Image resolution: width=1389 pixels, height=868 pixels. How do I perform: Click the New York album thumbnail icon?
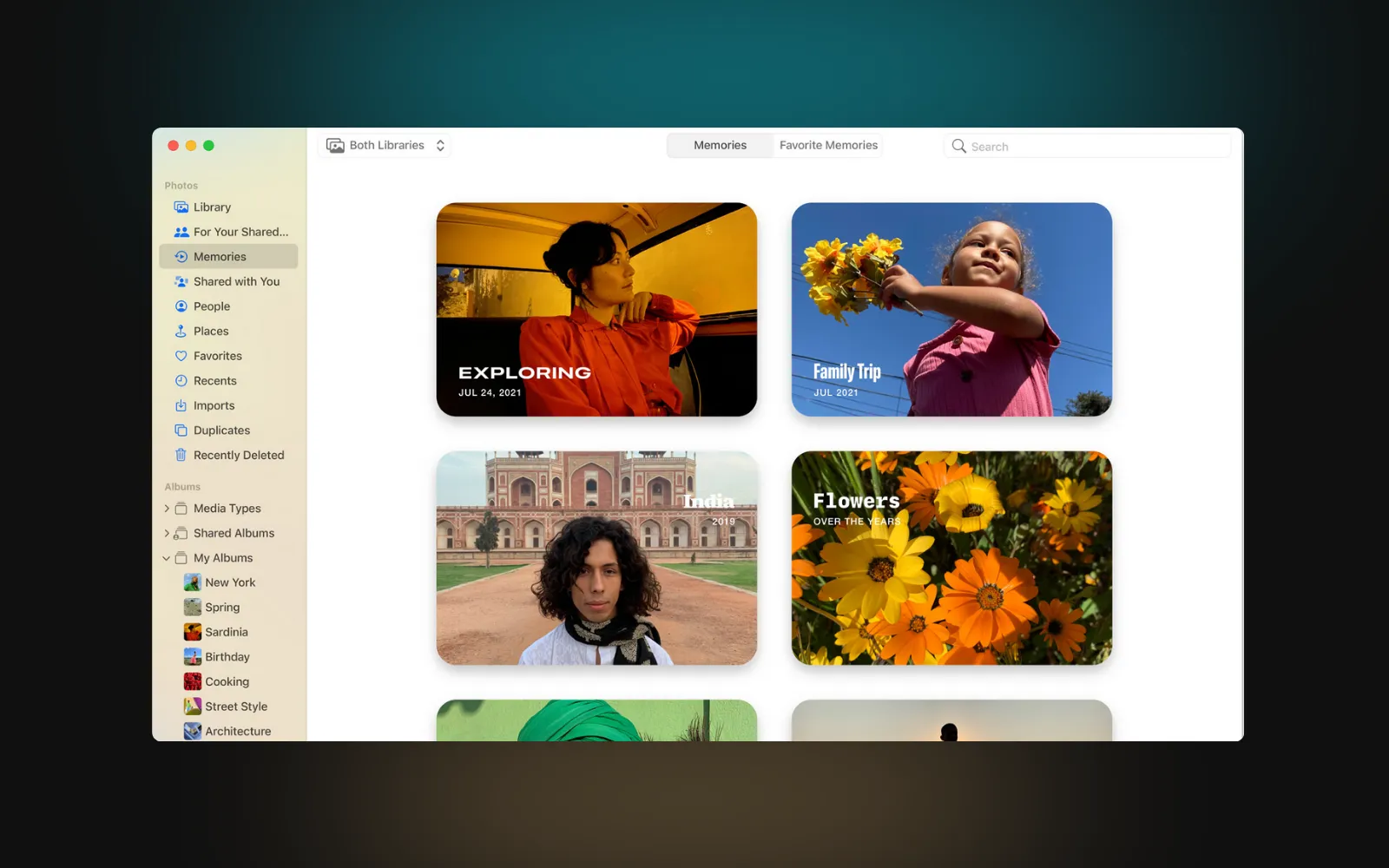tap(193, 582)
